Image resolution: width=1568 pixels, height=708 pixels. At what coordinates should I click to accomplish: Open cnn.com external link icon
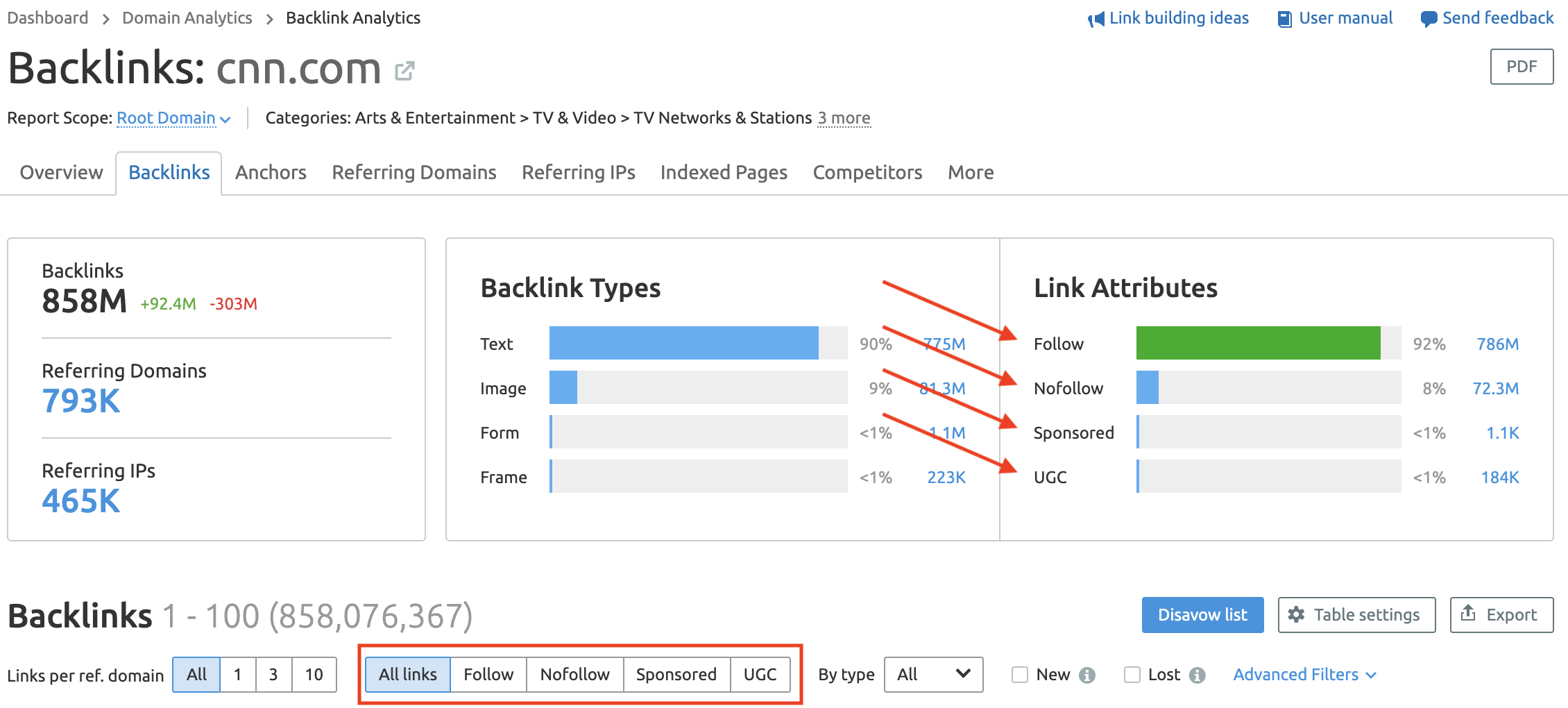point(404,71)
